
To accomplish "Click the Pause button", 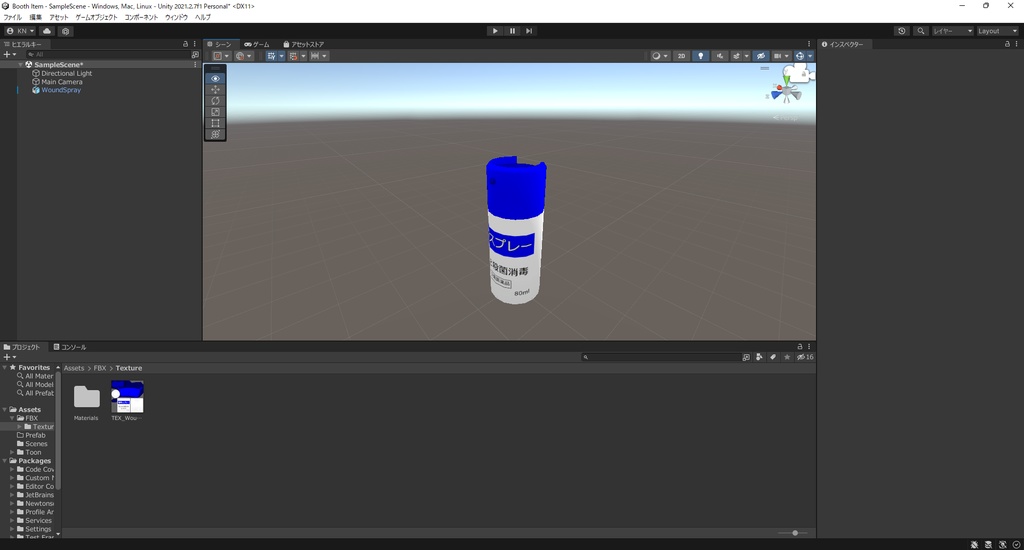I will point(512,31).
